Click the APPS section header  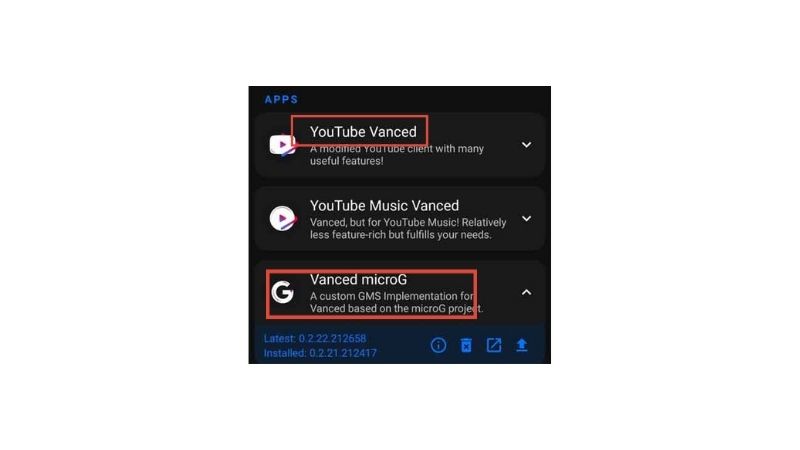point(281,99)
